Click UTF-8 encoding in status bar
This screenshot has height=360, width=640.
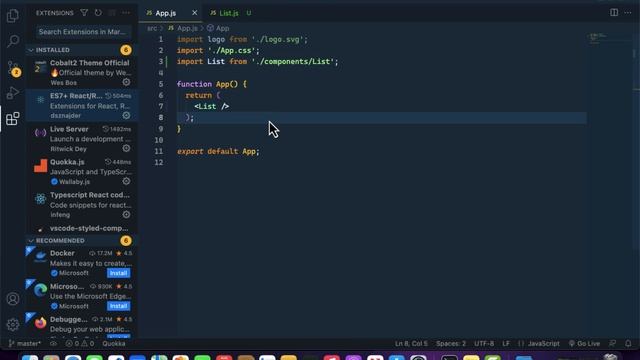click(x=484, y=344)
